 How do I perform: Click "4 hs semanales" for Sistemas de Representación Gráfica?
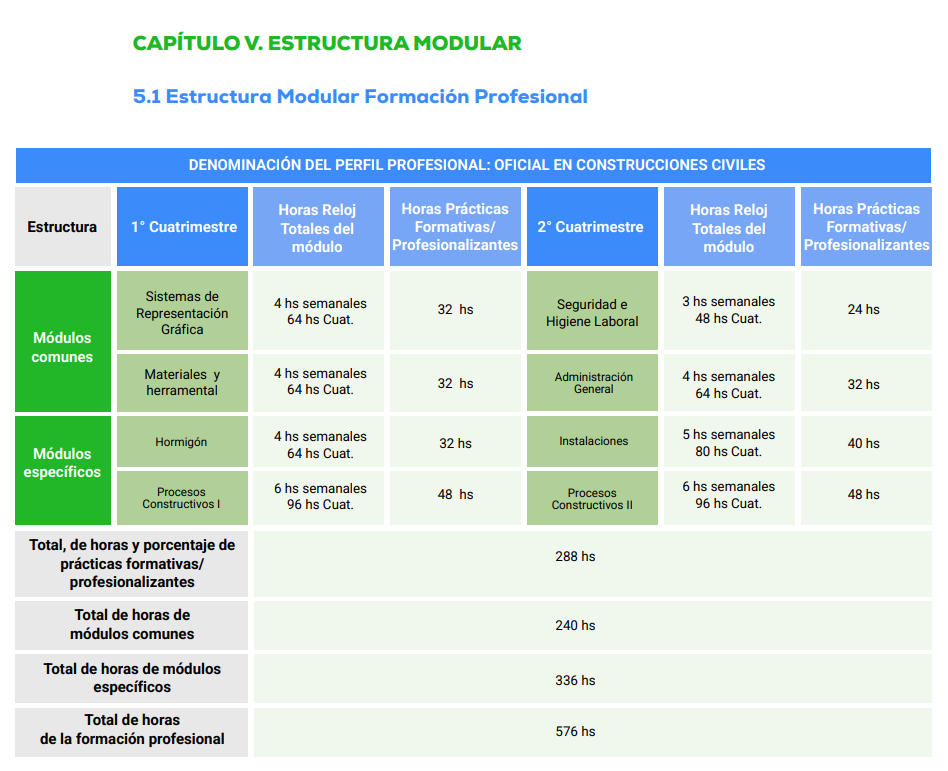(x=320, y=303)
